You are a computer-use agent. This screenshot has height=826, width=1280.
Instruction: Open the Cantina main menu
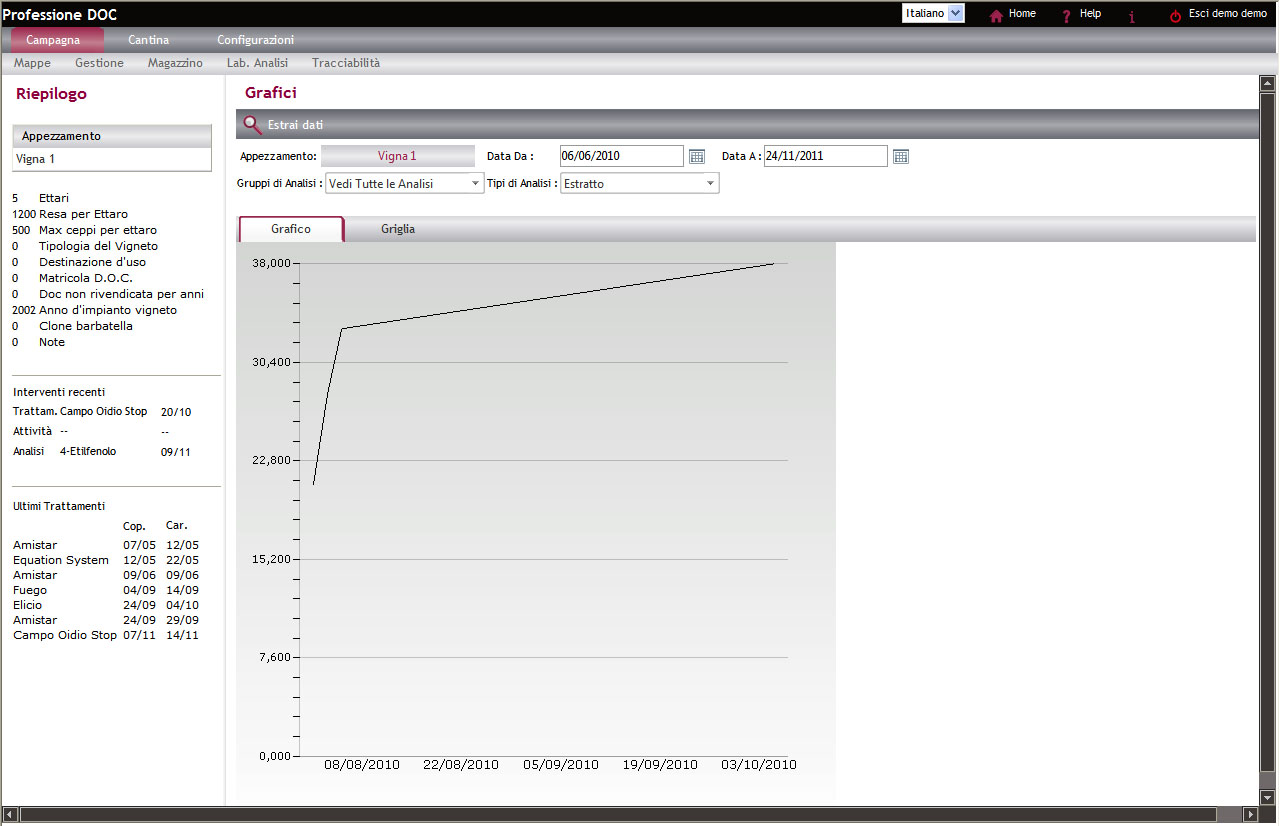click(148, 40)
